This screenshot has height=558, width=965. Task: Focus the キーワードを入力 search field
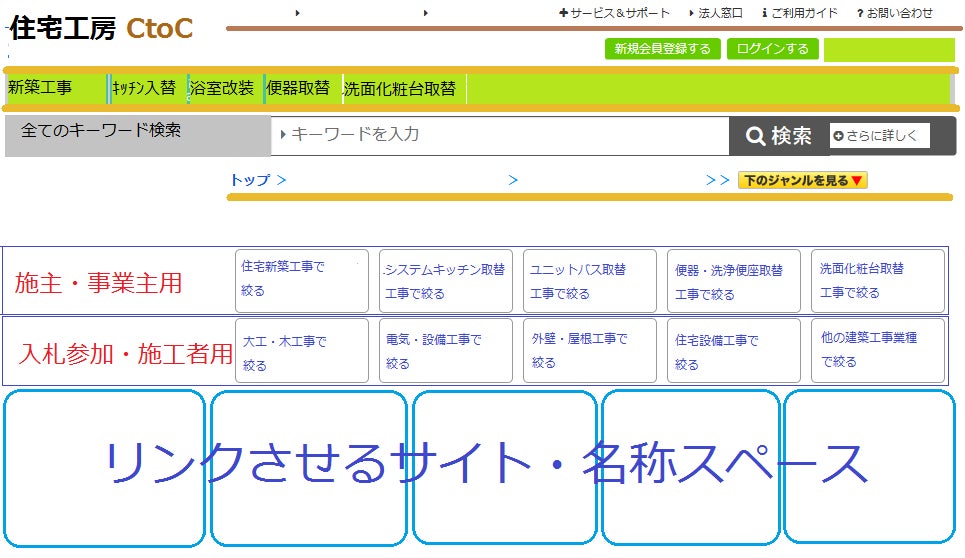pos(500,135)
